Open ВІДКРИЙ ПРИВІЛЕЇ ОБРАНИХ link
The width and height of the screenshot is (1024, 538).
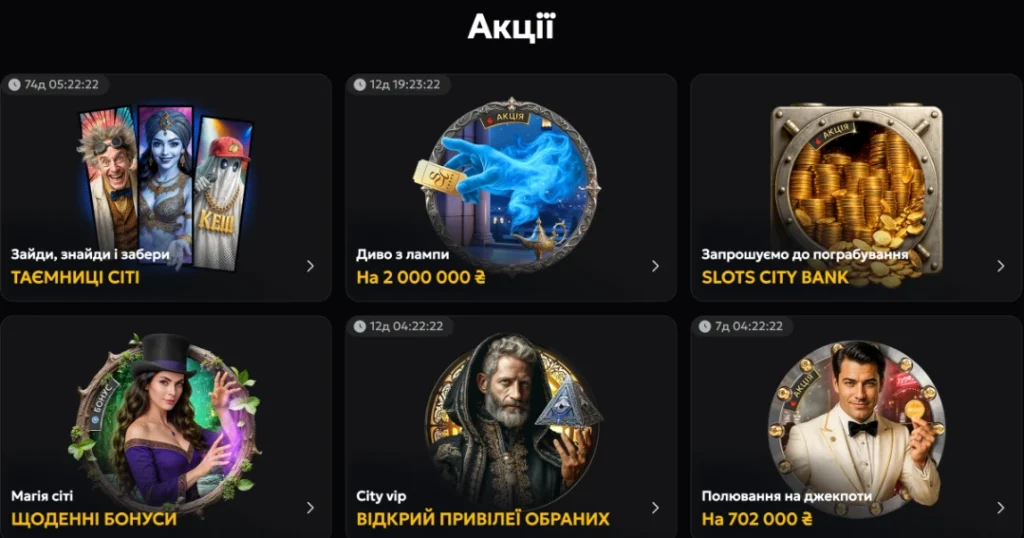(x=483, y=519)
